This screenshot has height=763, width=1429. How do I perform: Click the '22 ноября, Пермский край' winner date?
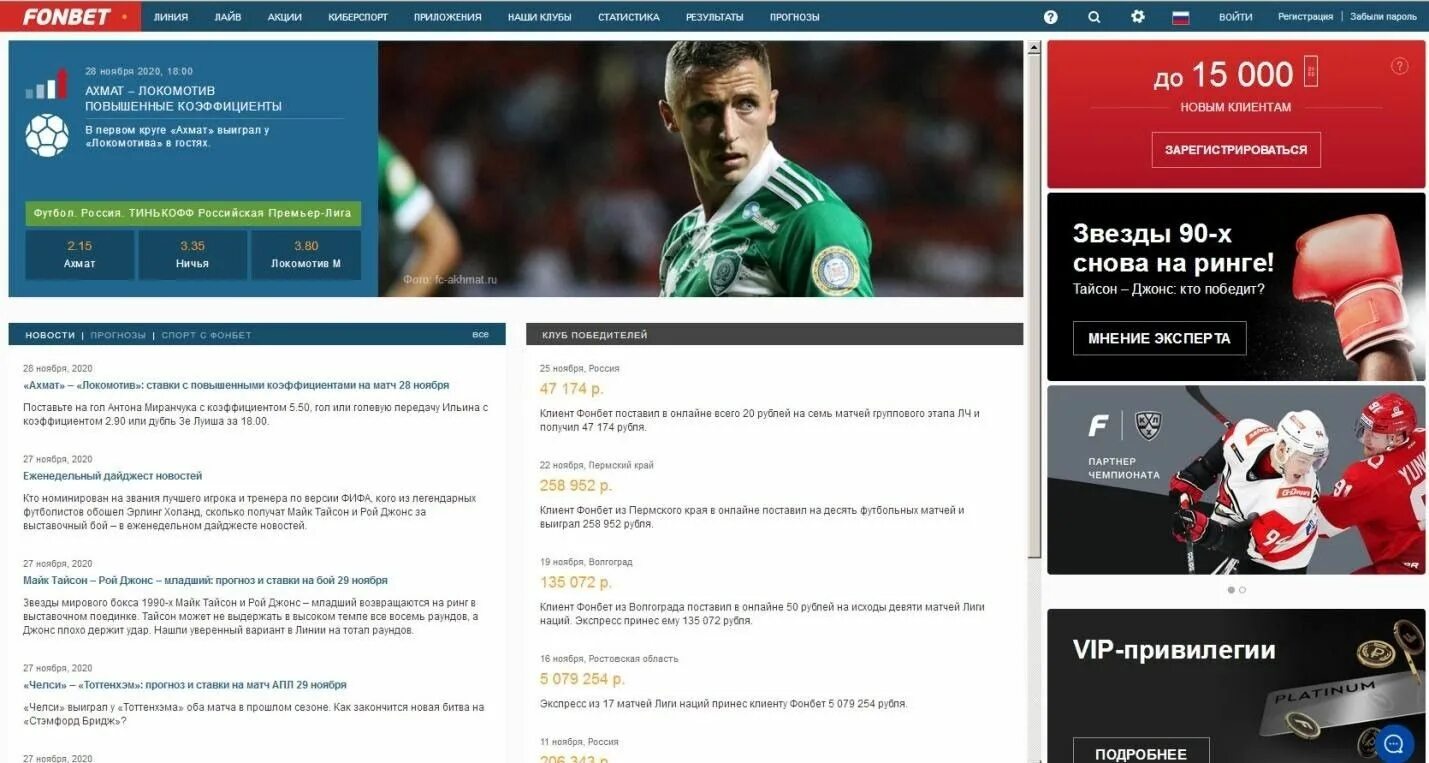pos(597,465)
